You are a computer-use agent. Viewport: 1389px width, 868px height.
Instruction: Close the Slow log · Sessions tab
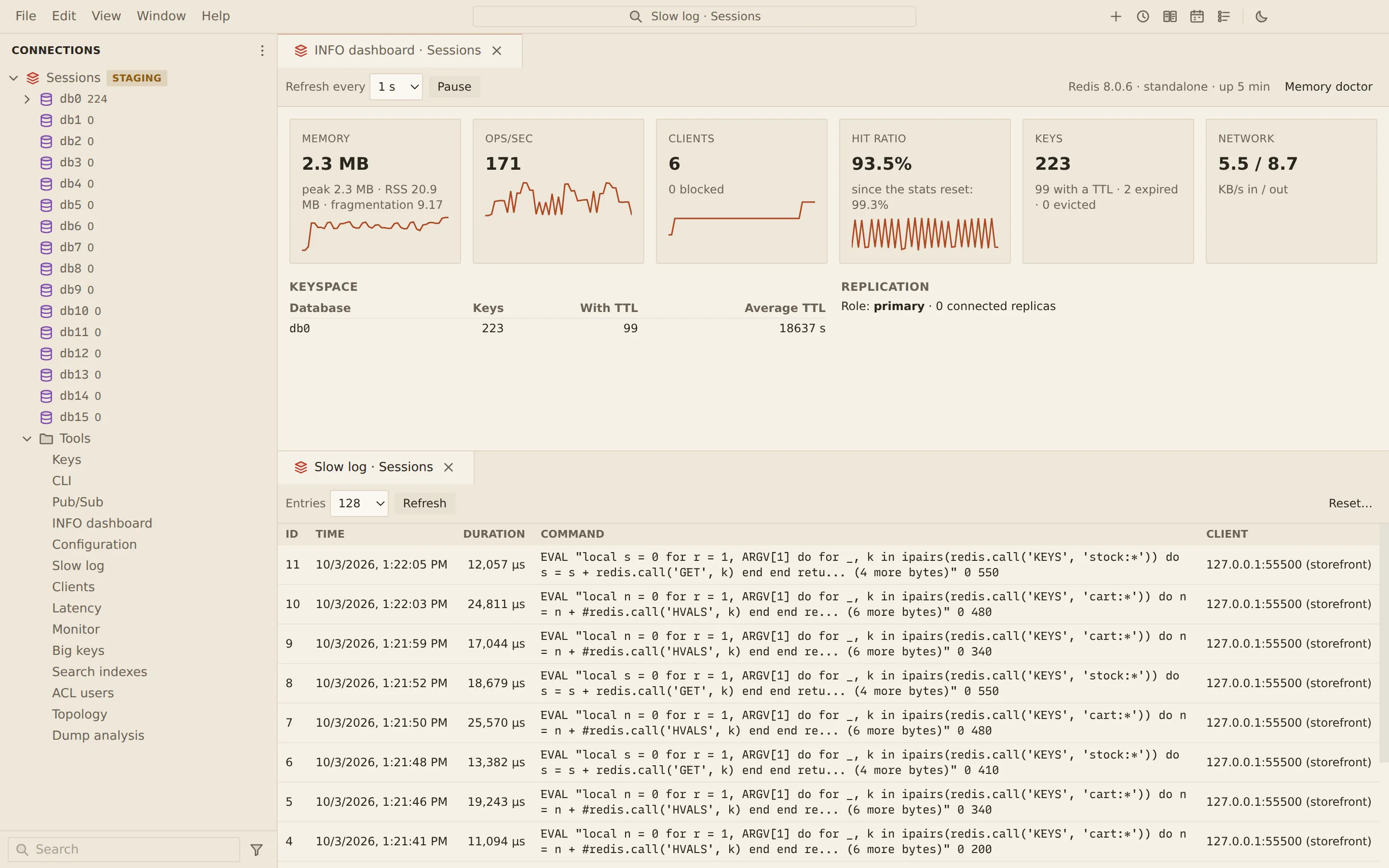(449, 467)
